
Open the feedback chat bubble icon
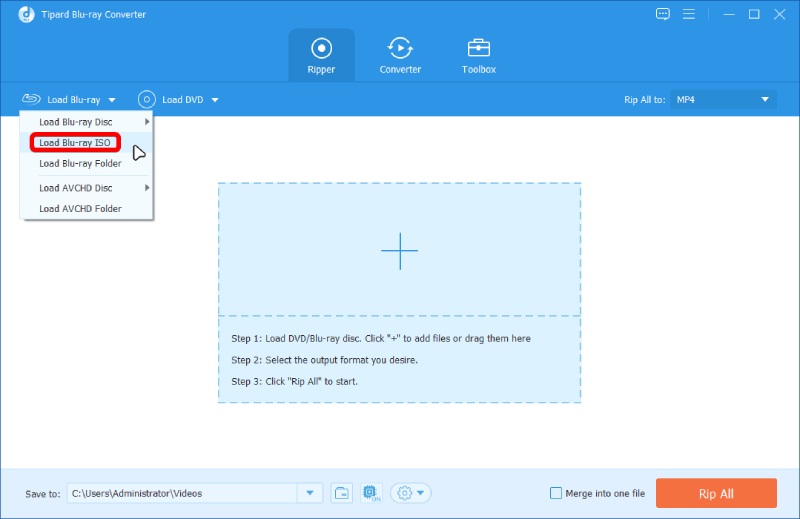[x=662, y=14]
